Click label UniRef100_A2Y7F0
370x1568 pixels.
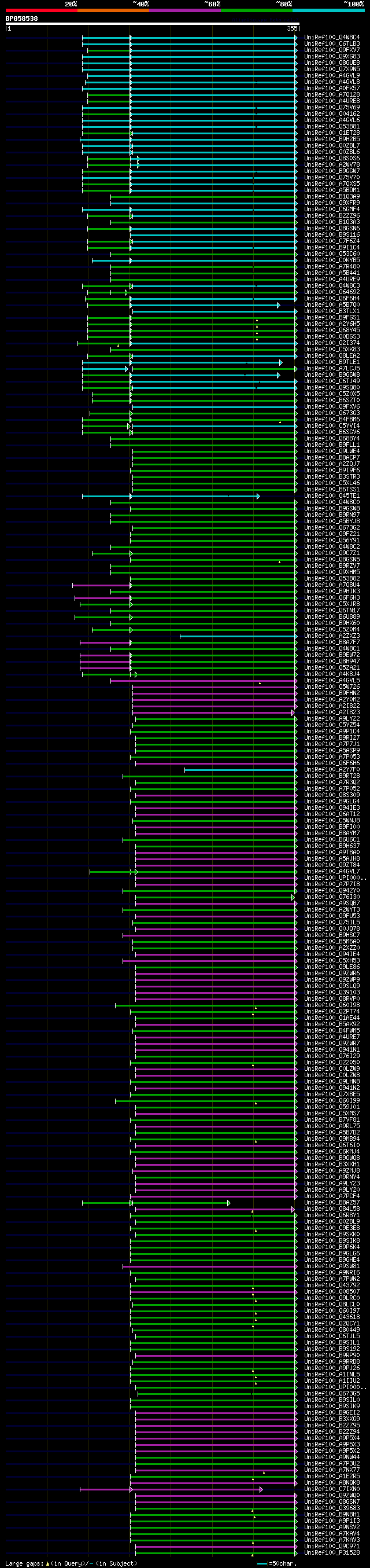point(332,769)
